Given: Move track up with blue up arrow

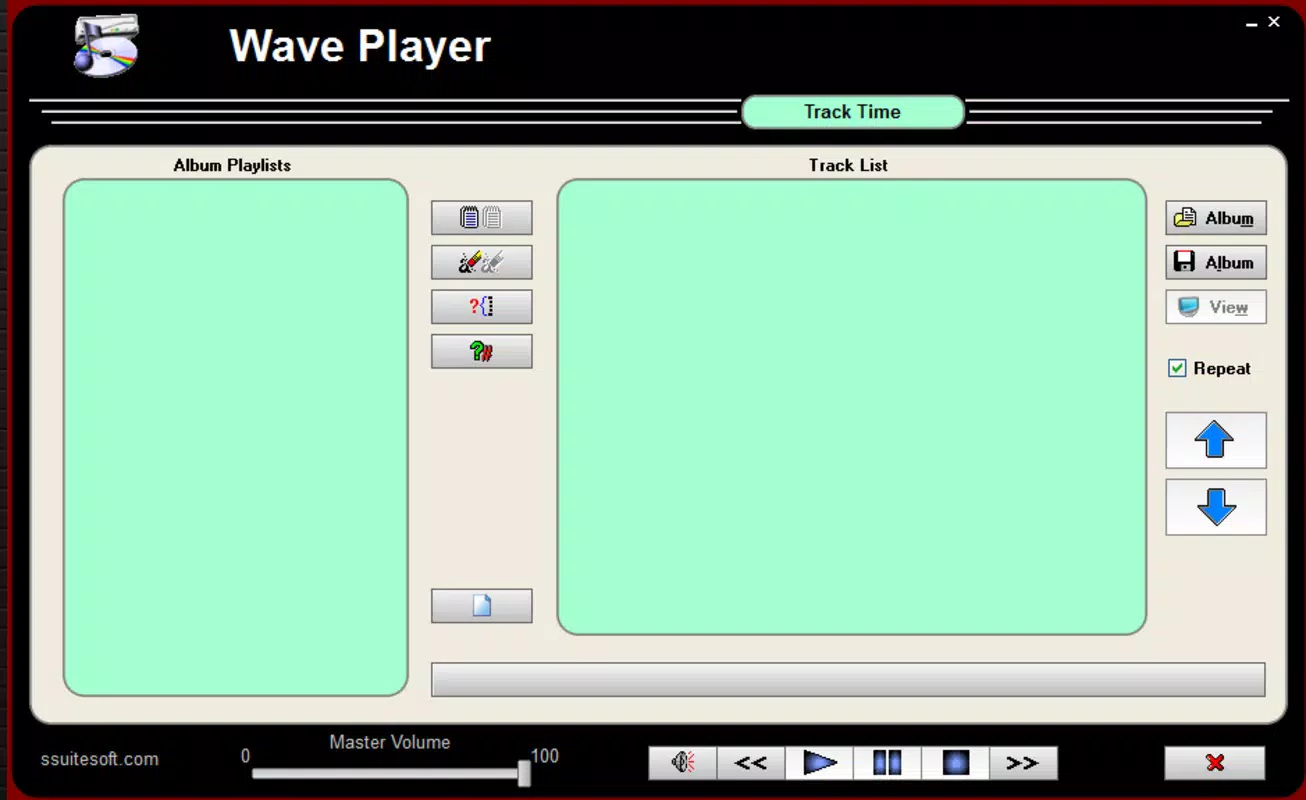Looking at the screenshot, I should tap(1216, 440).
